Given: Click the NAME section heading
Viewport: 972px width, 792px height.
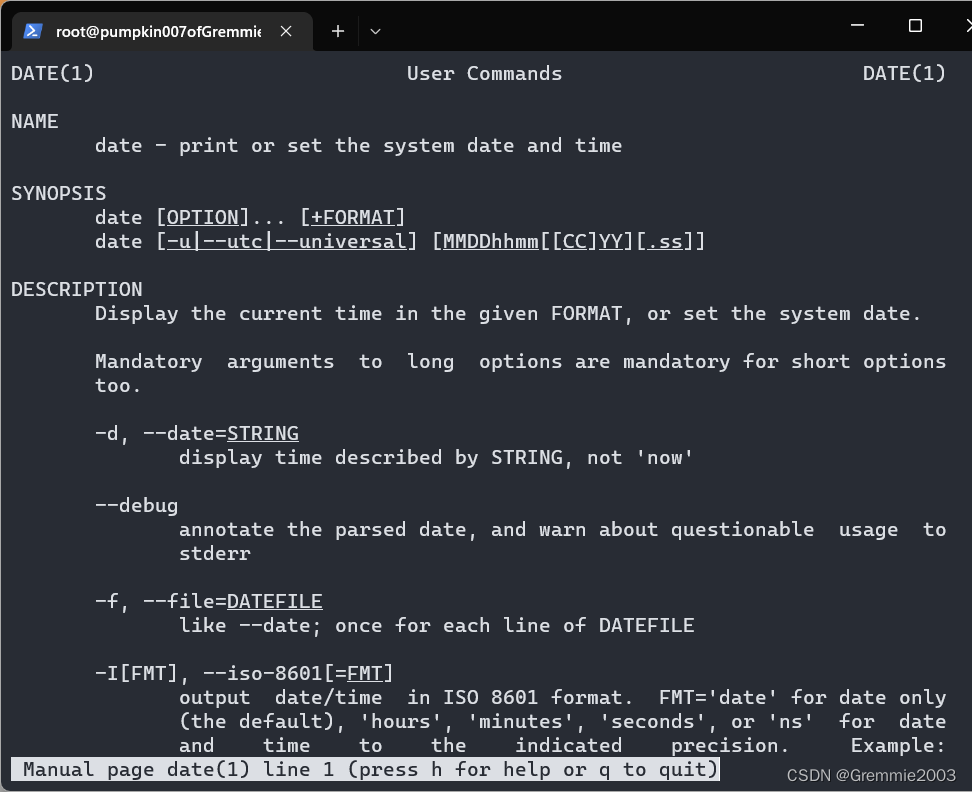Looking at the screenshot, I should pyautogui.click(x=35, y=121).
